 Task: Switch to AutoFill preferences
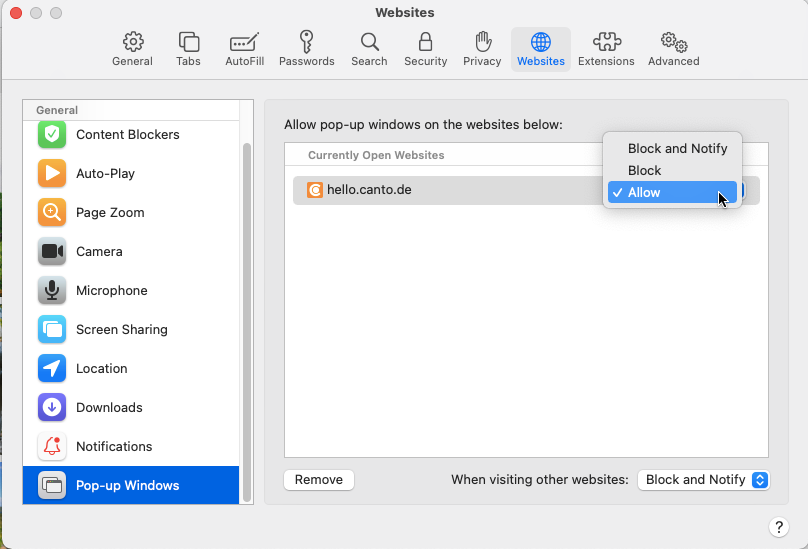pos(244,49)
